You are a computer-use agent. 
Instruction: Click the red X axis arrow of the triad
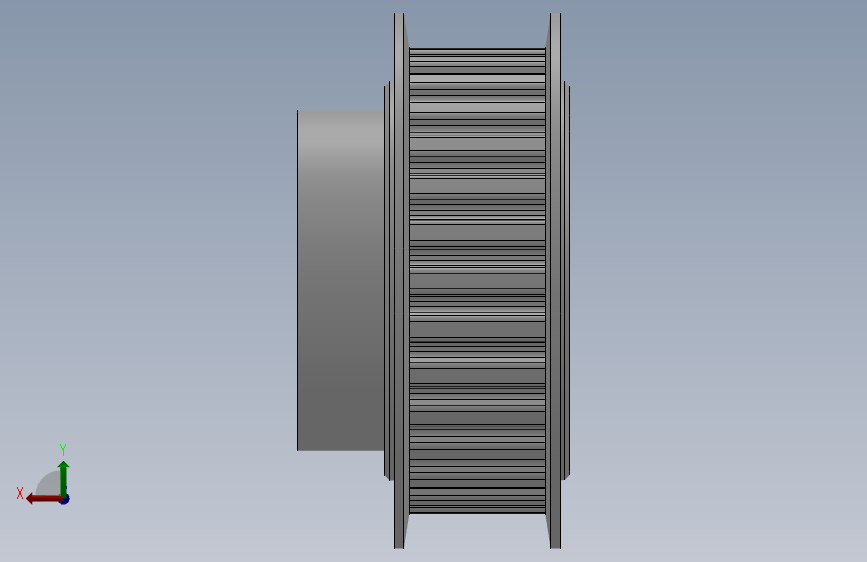click(43, 499)
